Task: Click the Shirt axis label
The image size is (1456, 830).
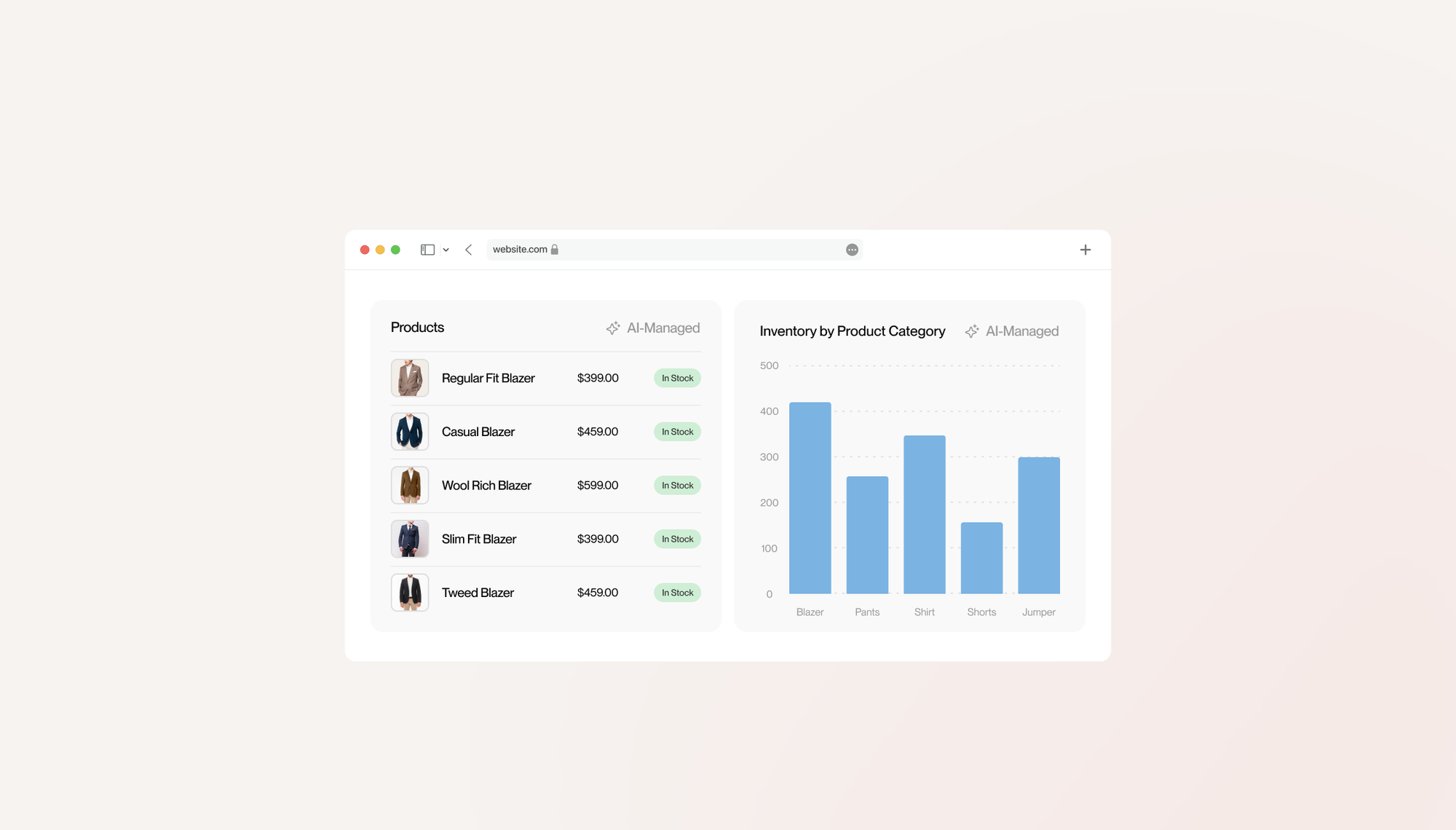Action: pyautogui.click(x=925, y=612)
